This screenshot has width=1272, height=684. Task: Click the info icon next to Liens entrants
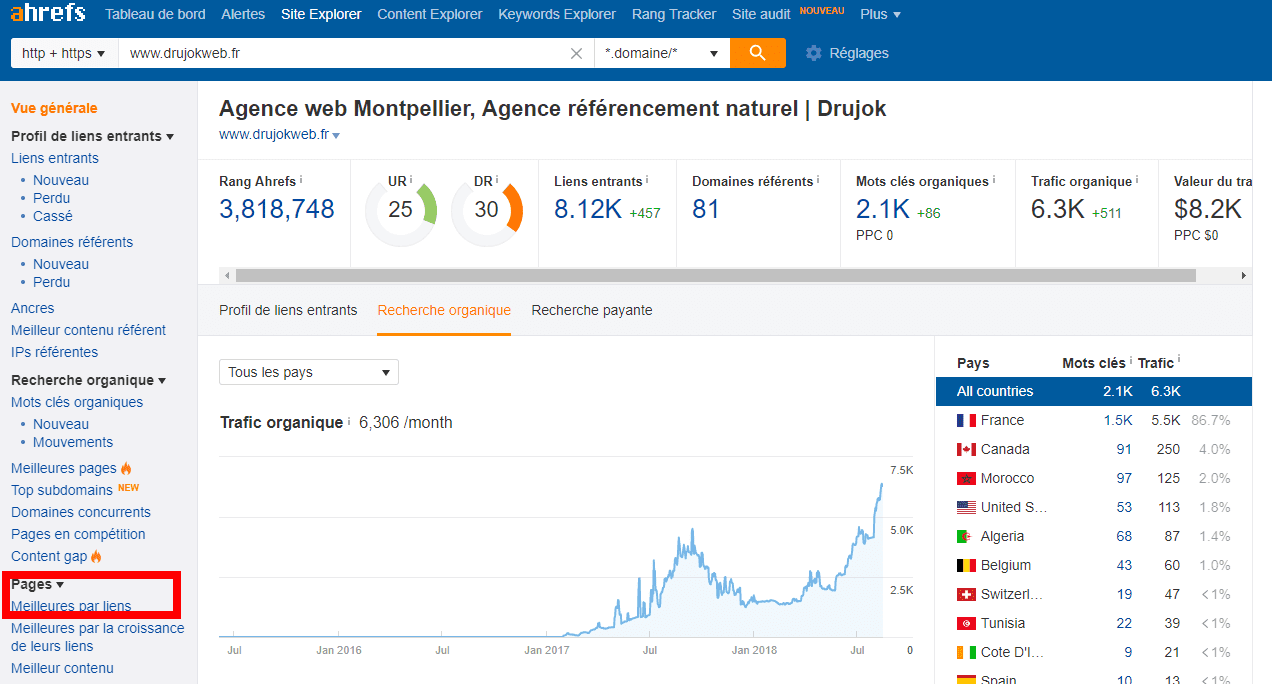pos(647,180)
